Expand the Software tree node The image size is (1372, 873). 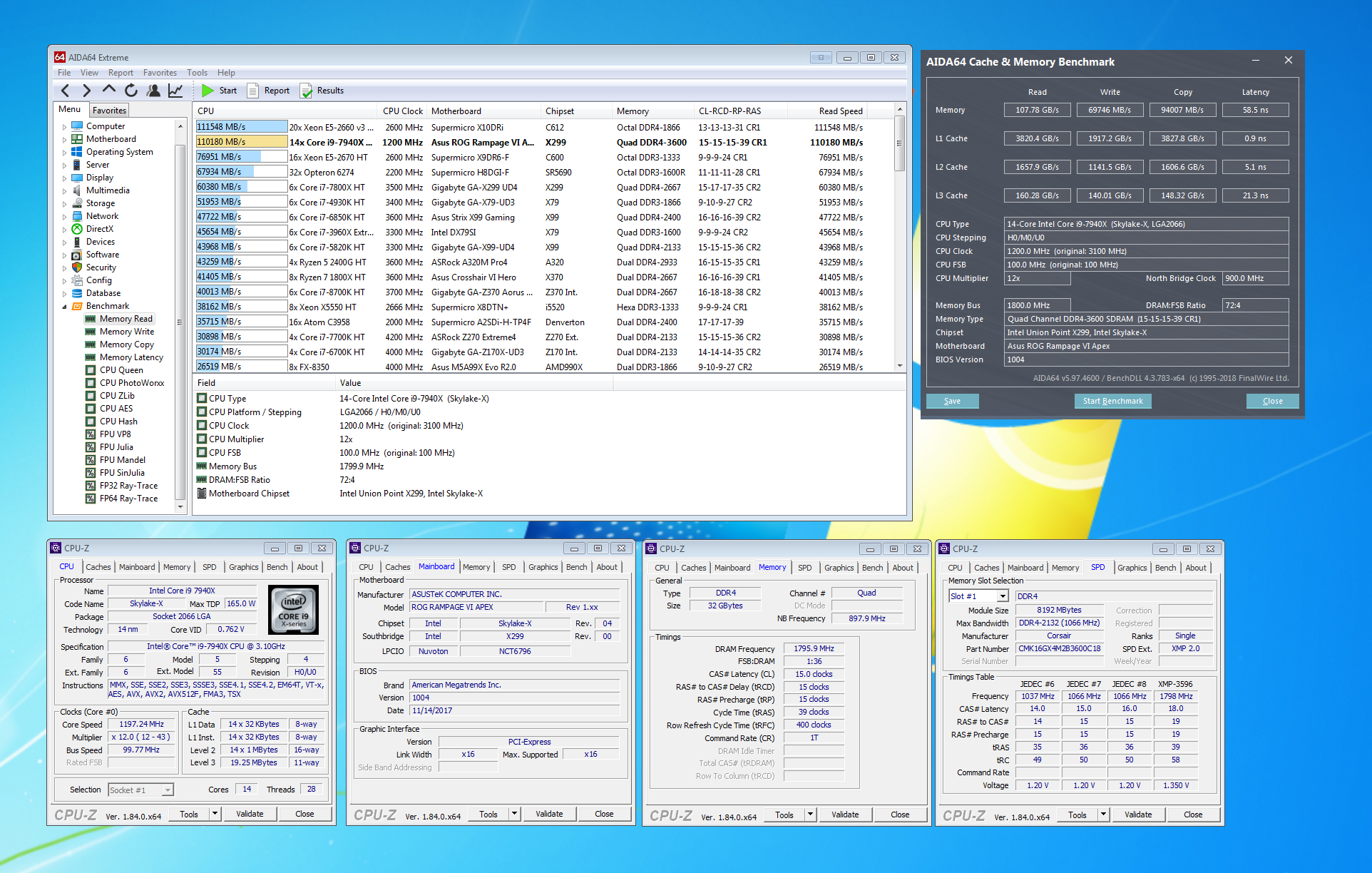pos(64,255)
